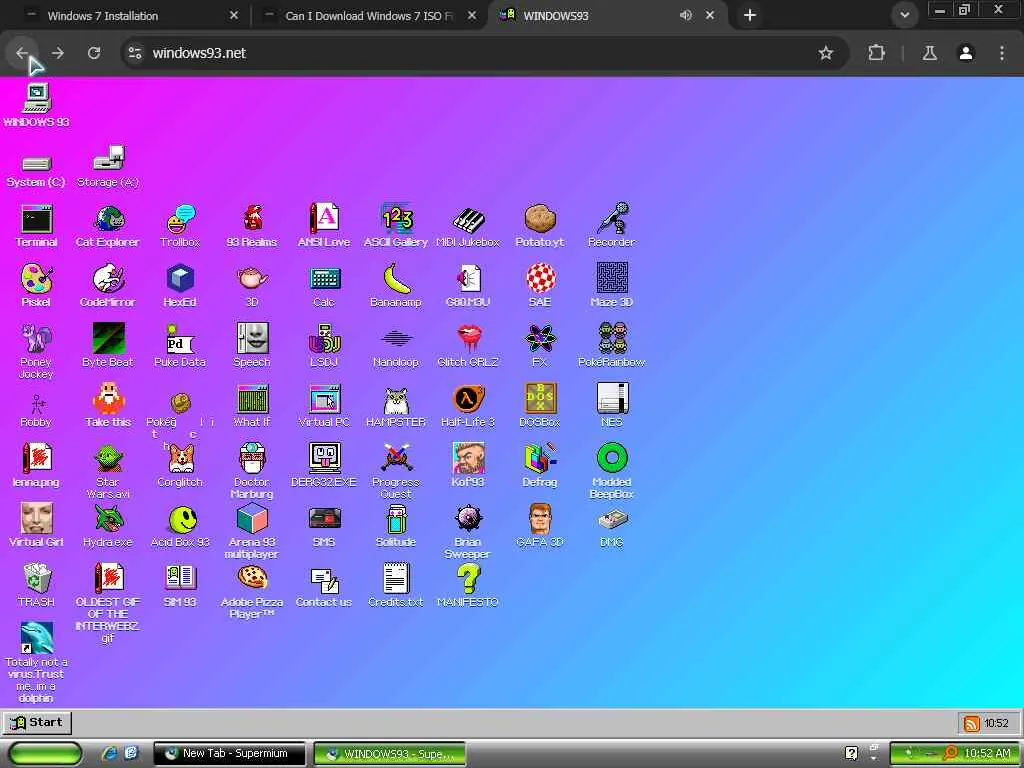Screen dimensions: 1024x768
Task: Open ANSI Love icon
Action: tap(324, 226)
